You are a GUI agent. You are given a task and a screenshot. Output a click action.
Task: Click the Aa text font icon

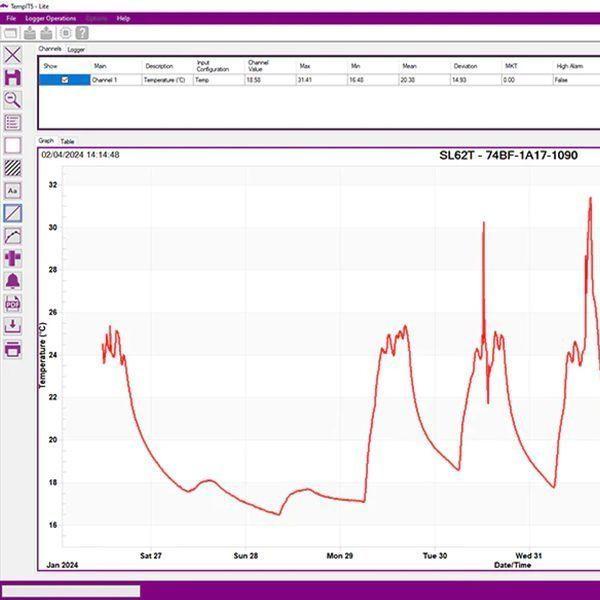point(13,190)
